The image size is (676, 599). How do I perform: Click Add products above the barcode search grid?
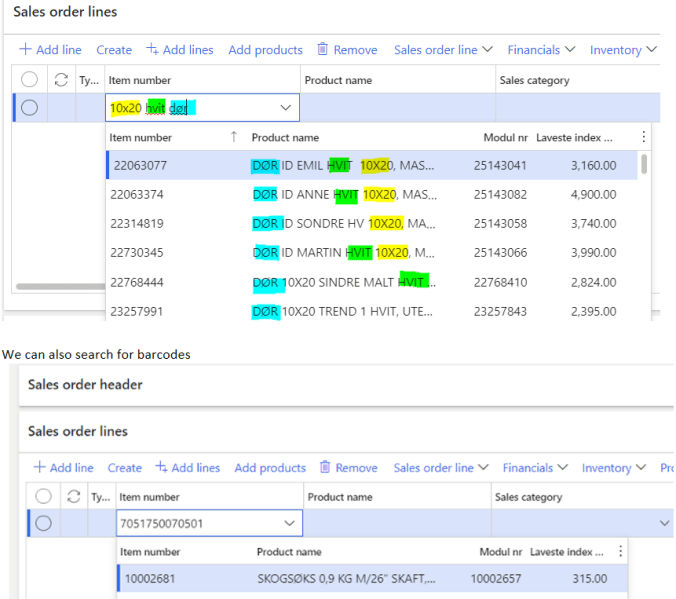point(270,468)
